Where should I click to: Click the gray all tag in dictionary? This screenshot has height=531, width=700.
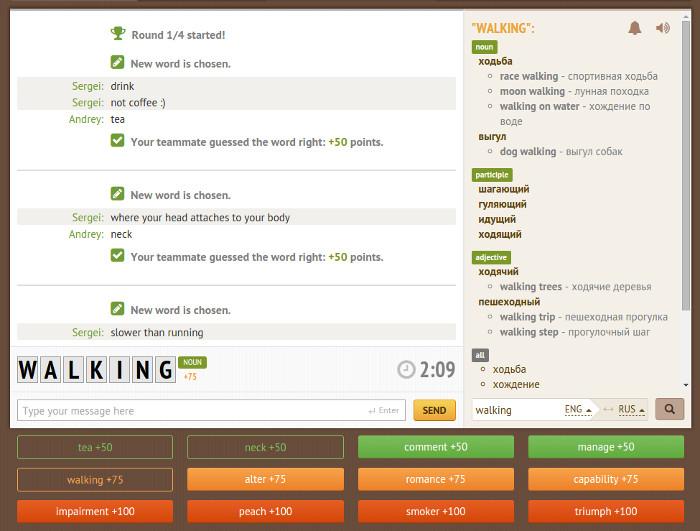[480, 355]
